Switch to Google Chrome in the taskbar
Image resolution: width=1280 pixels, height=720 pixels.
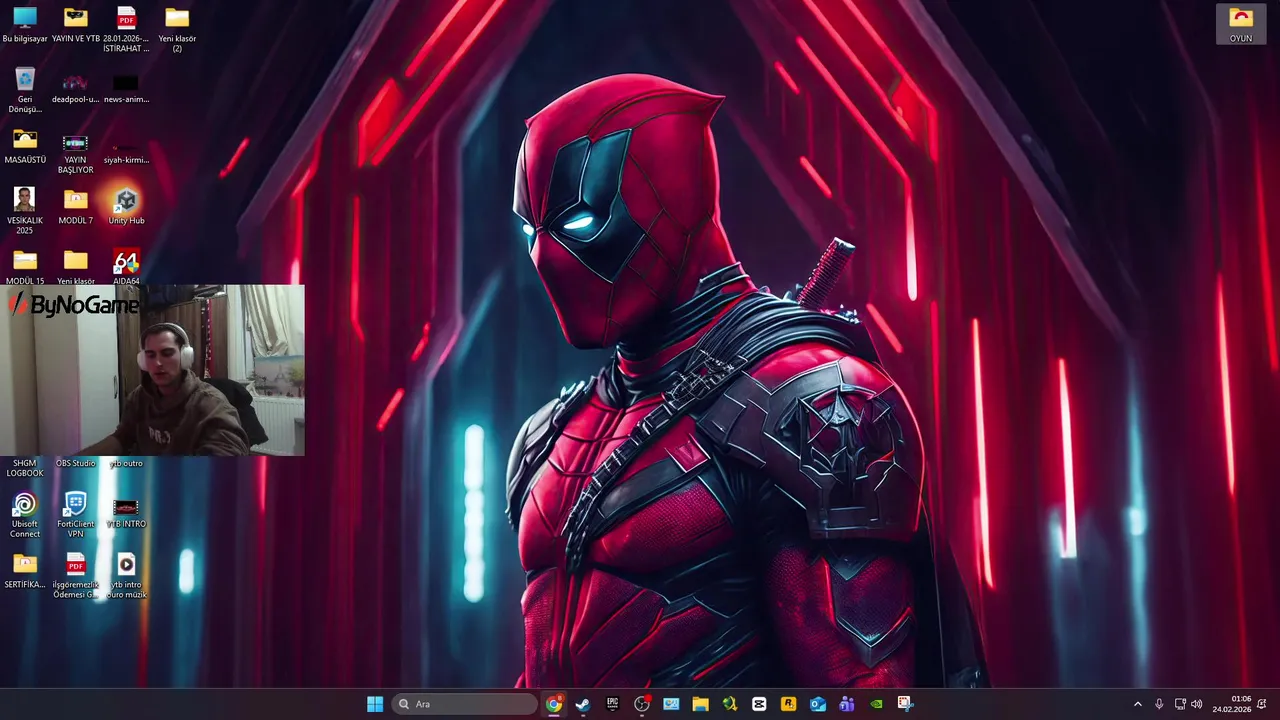coord(554,704)
